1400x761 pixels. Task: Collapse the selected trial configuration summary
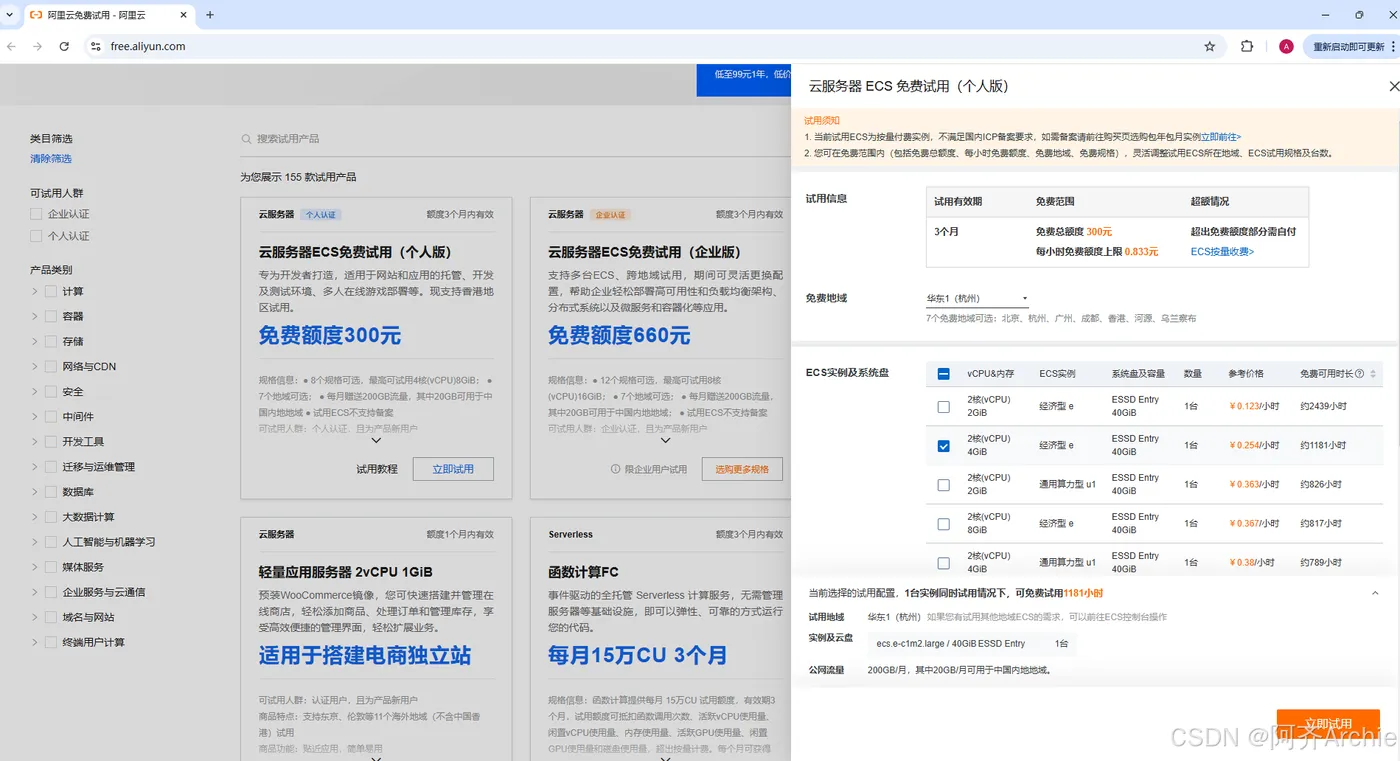1375,593
